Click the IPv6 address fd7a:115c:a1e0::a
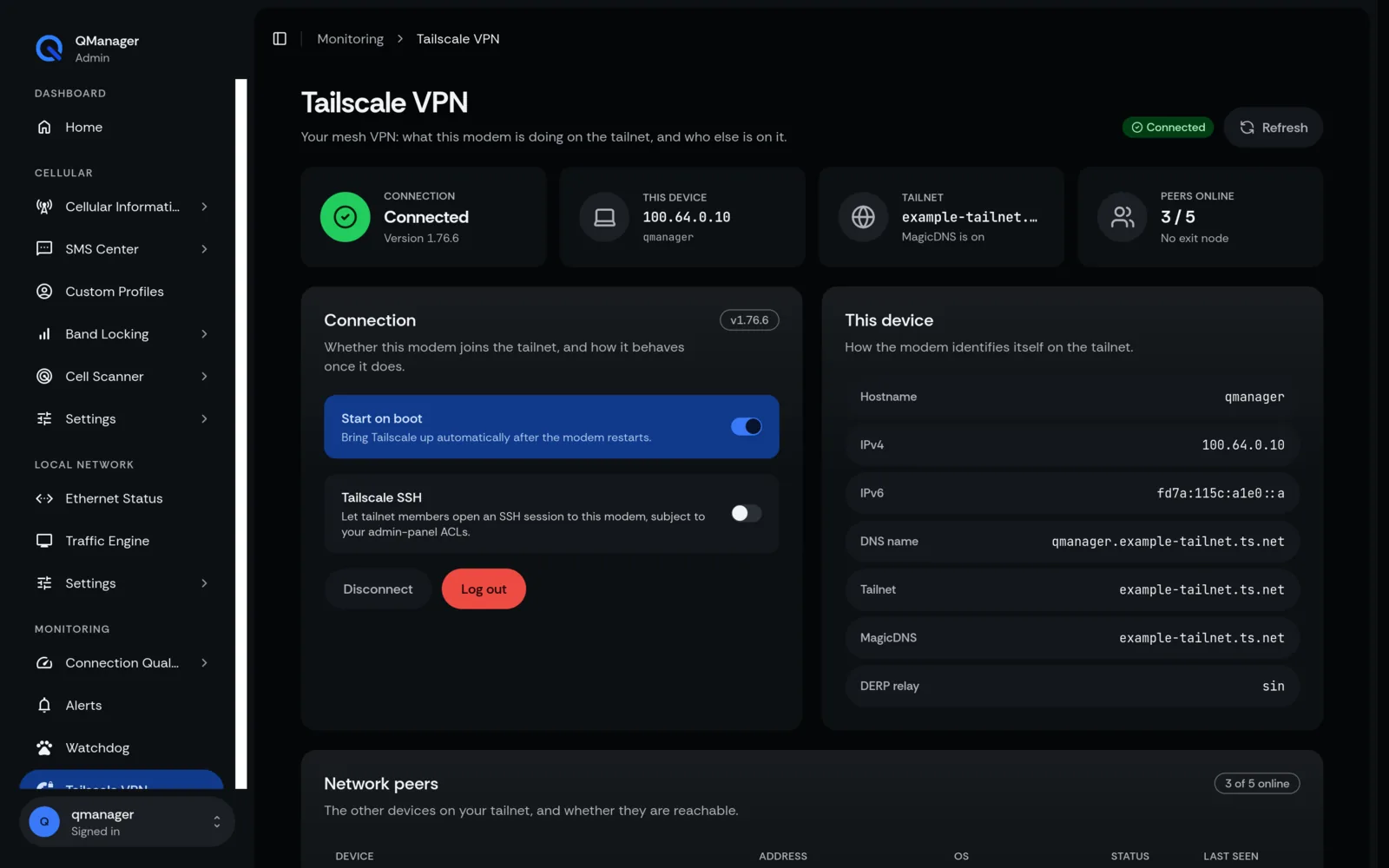Image resolution: width=1389 pixels, height=868 pixels. [1221, 493]
